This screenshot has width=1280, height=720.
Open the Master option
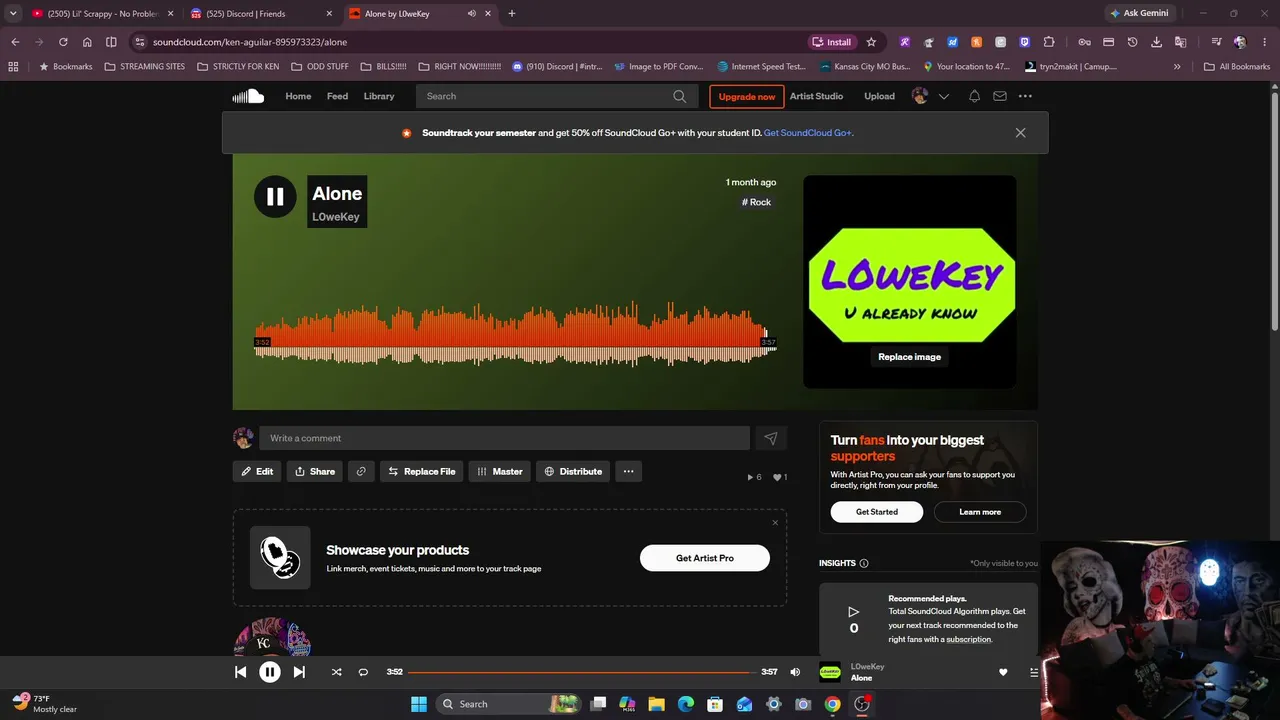500,471
